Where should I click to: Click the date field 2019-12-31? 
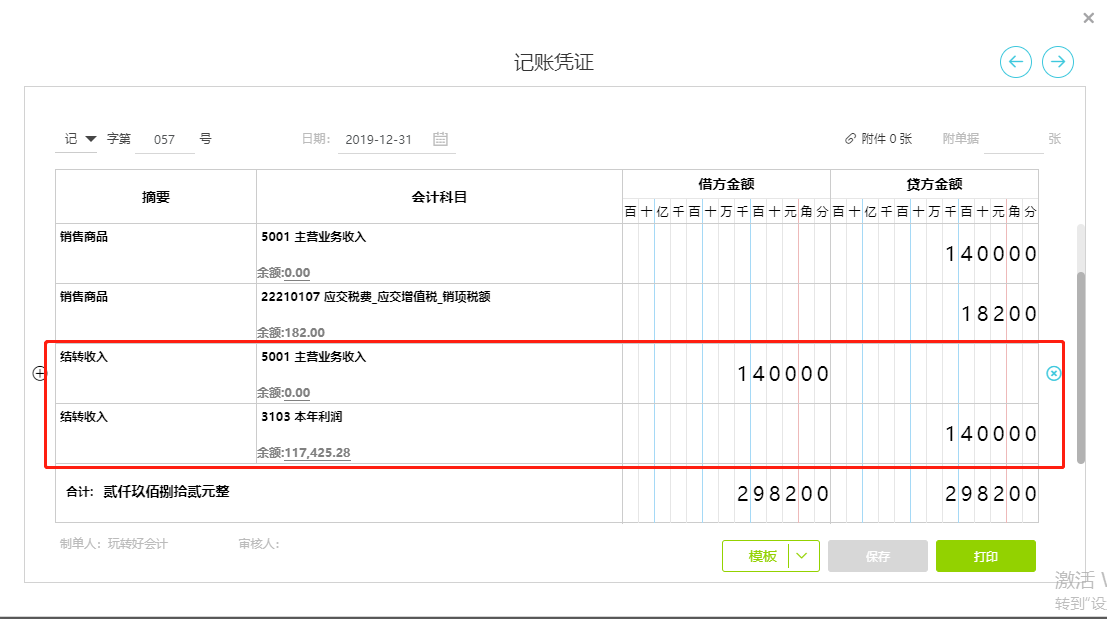[378, 140]
